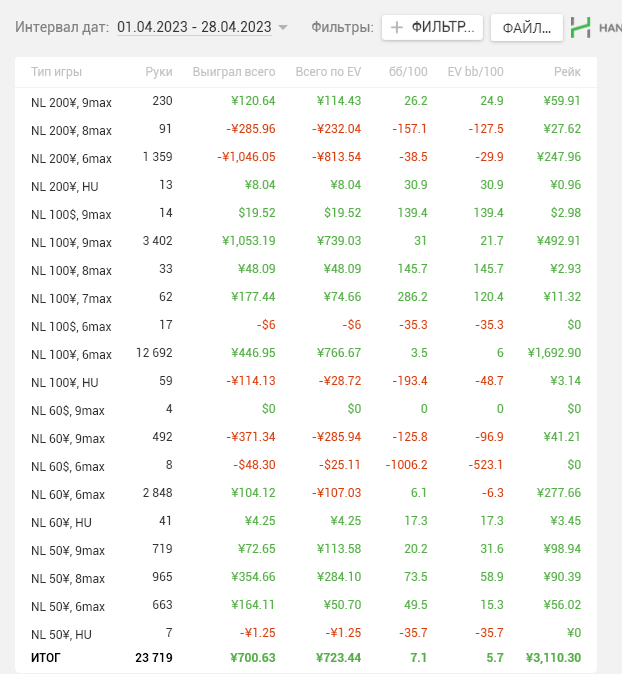Click rake value ¥492.91
622x674 pixels.
559,241
